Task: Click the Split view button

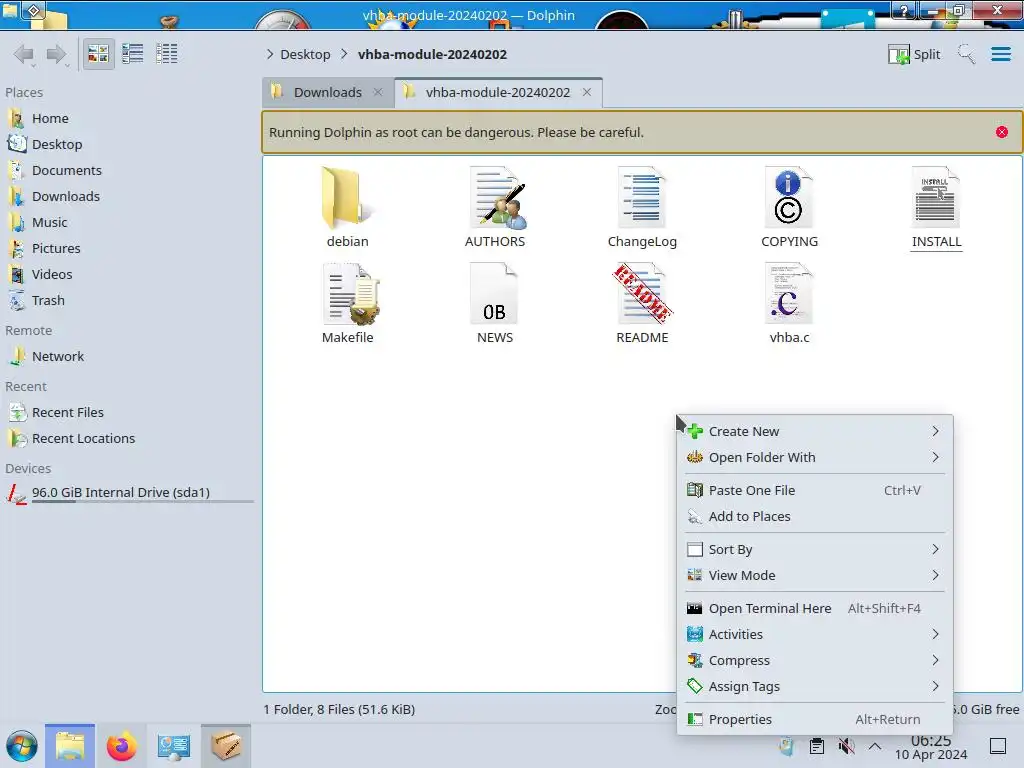Action: 914,54
